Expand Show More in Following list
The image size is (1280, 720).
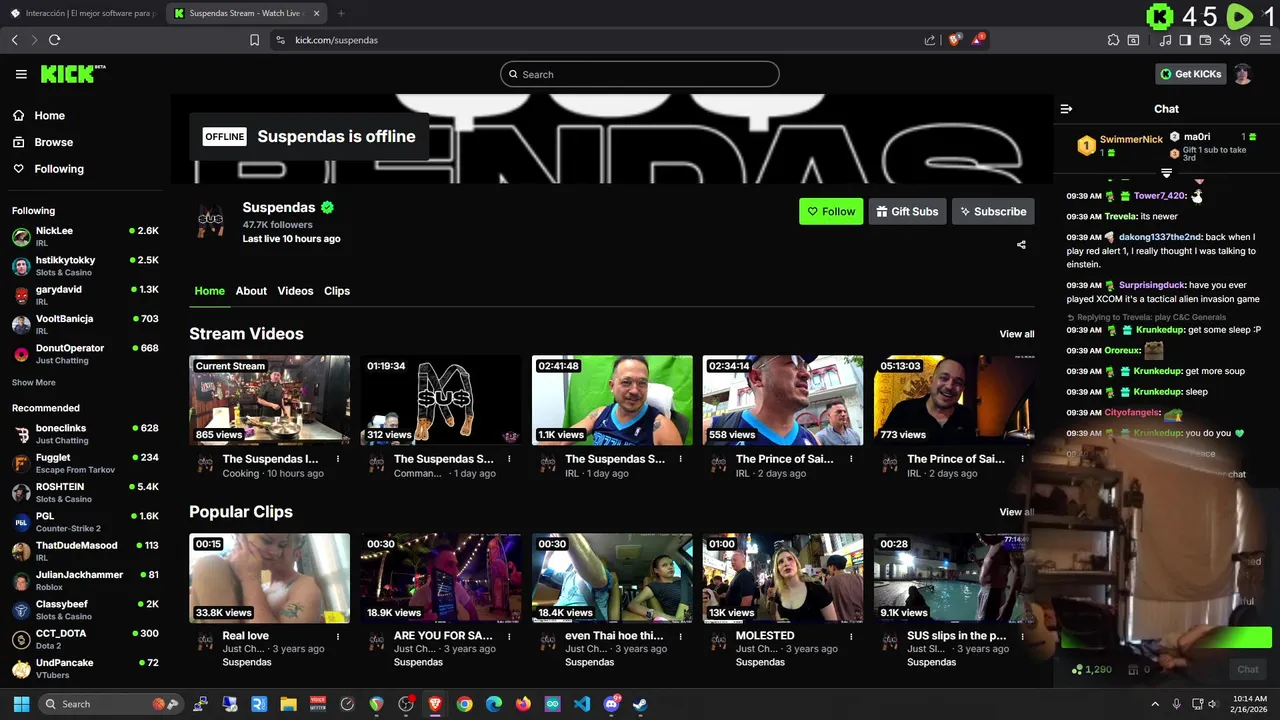pyautogui.click(x=33, y=383)
